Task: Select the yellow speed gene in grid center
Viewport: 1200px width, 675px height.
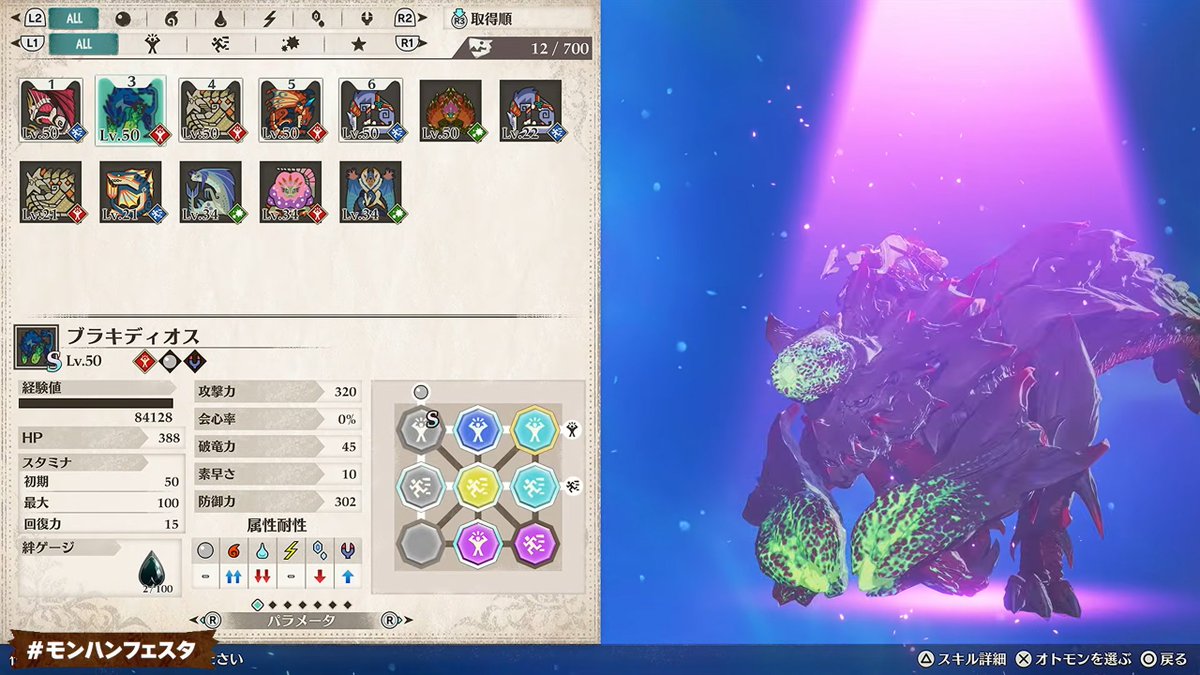Action: [x=476, y=487]
